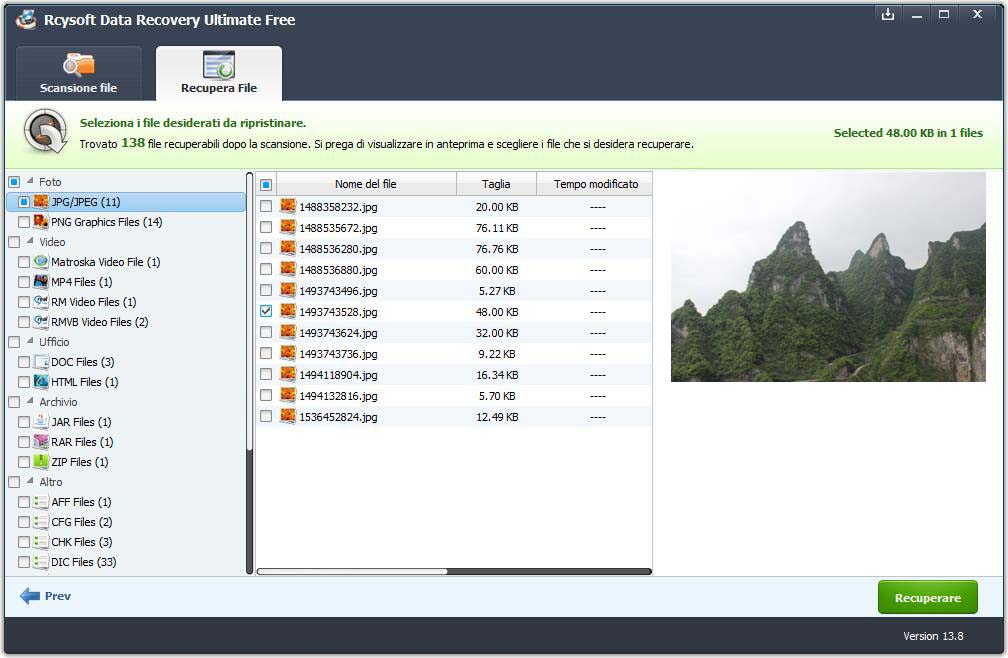Go back with the Prev link
Image resolution: width=1008 pixels, height=658 pixels.
[46, 596]
